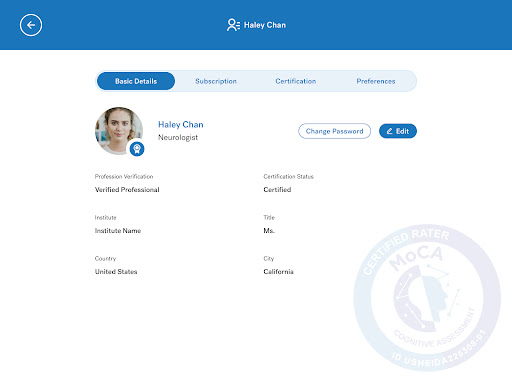This screenshot has width=512, height=384.
Task: Click the certification badge on profile photo
Action: [137, 149]
